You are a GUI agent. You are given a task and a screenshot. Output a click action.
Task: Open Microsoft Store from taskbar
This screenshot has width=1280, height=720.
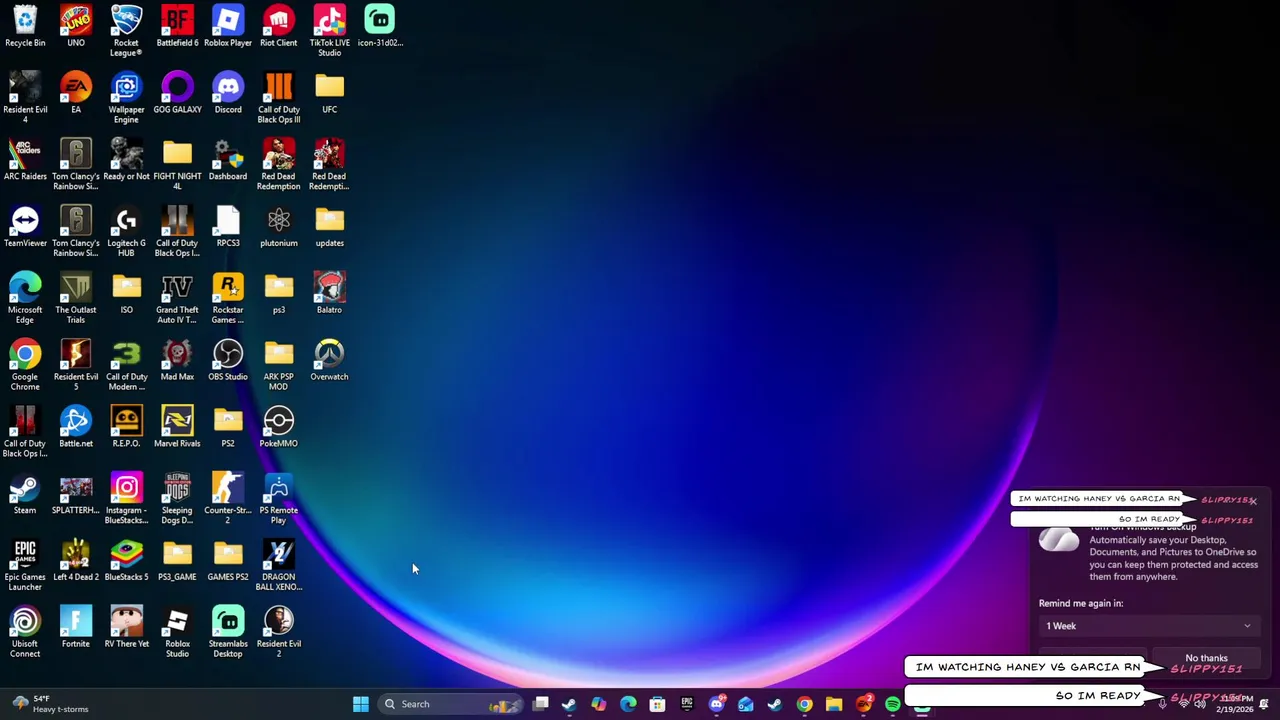[x=657, y=704]
